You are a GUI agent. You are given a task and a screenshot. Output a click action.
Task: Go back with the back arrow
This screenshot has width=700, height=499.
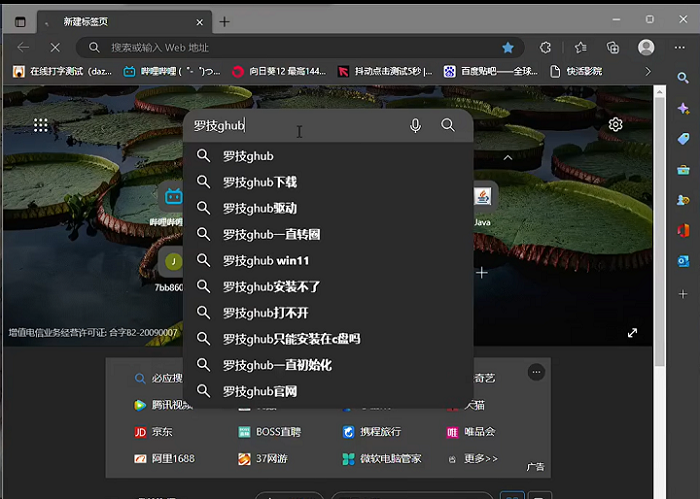tap(23, 47)
